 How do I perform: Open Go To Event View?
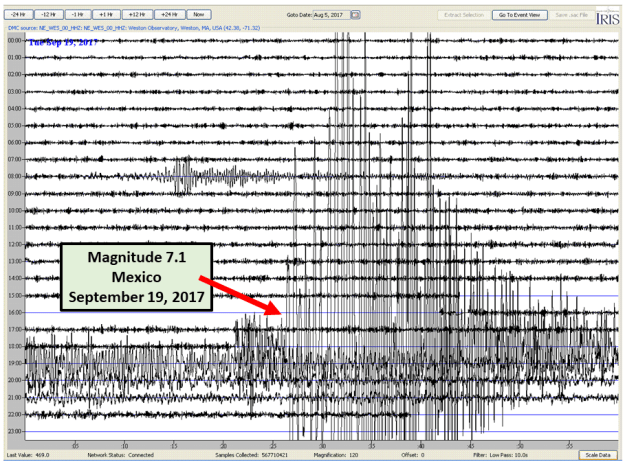click(519, 16)
